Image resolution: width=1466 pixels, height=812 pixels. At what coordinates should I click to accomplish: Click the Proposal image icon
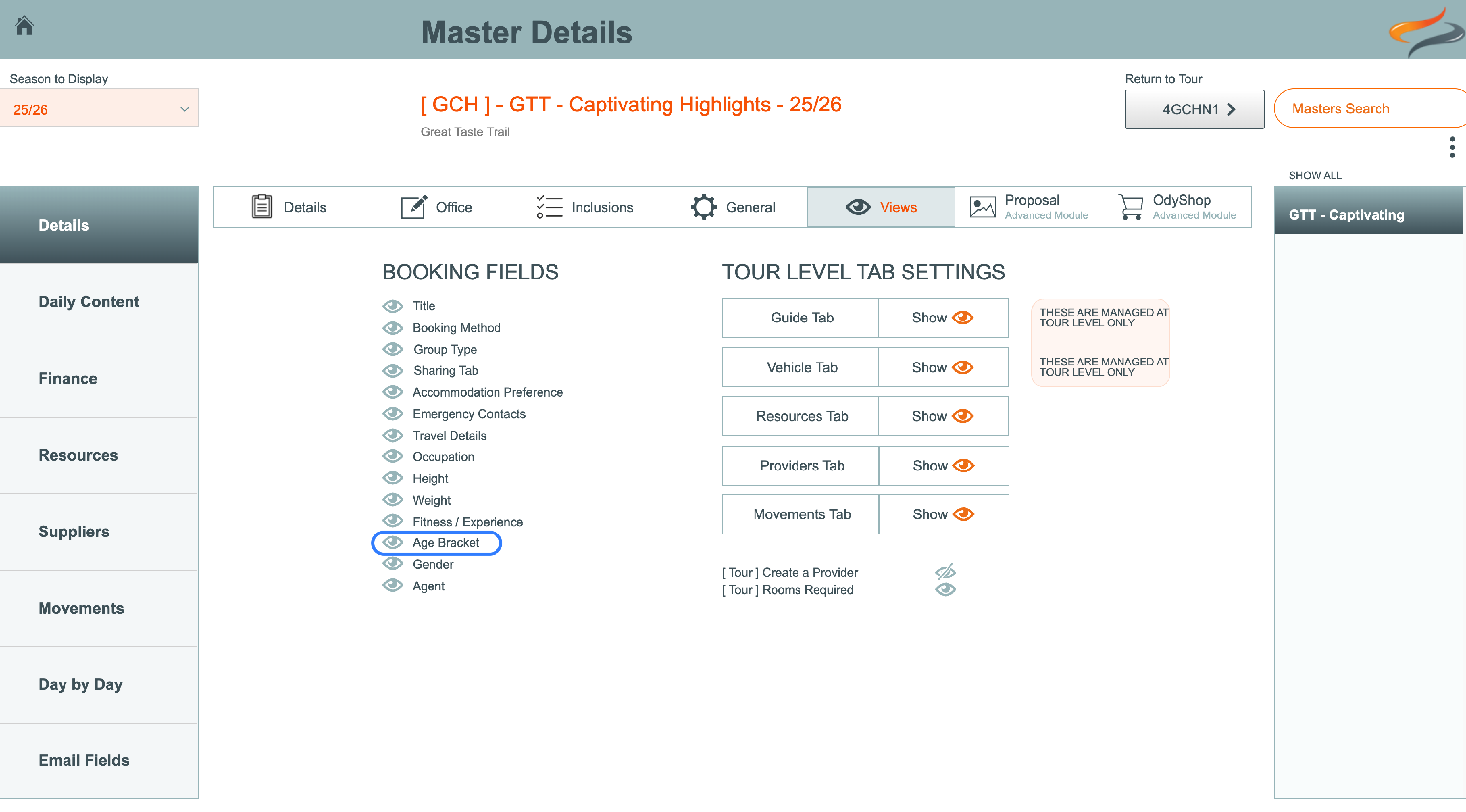tap(982, 207)
